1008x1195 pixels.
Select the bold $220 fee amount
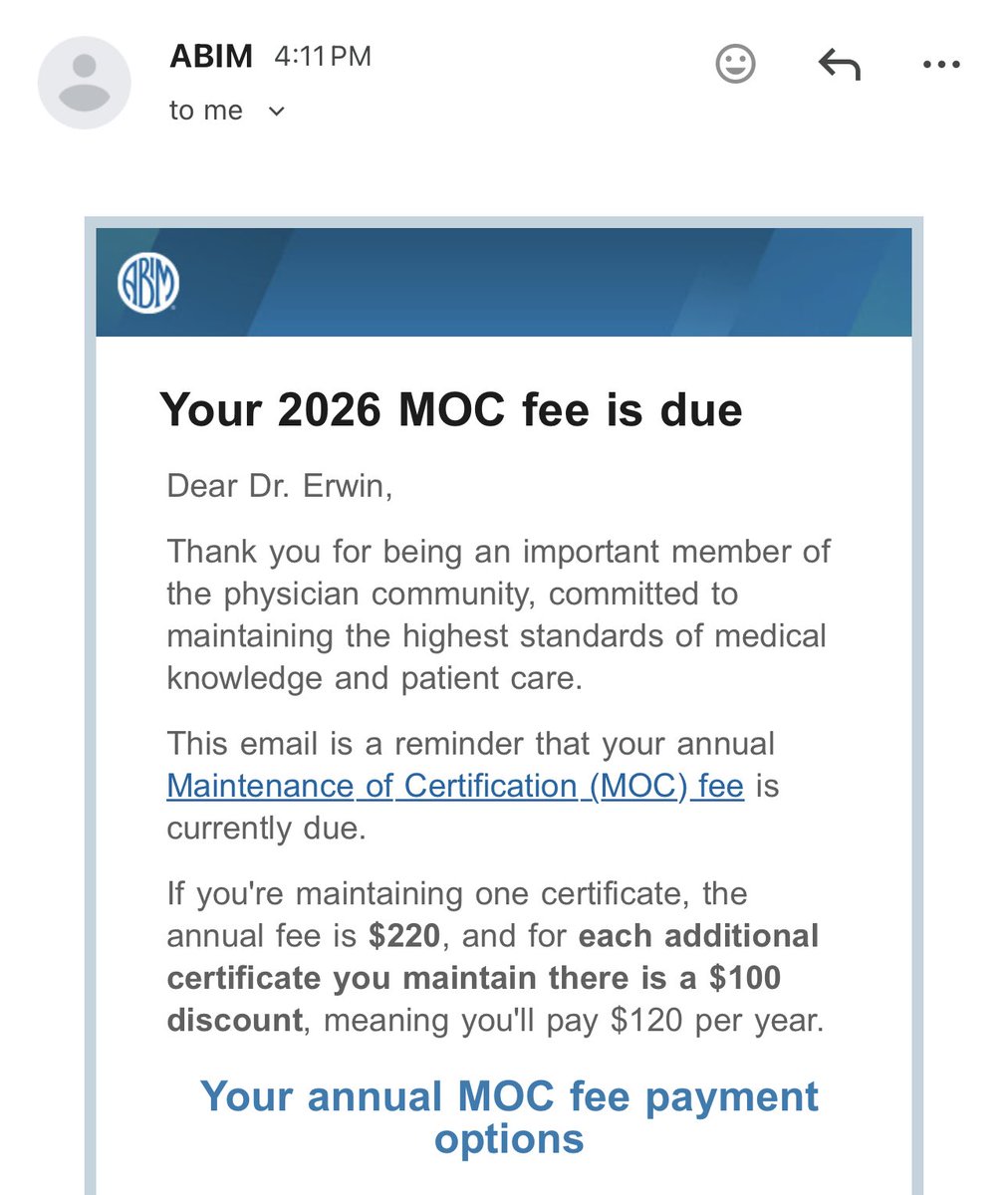(x=403, y=936)
